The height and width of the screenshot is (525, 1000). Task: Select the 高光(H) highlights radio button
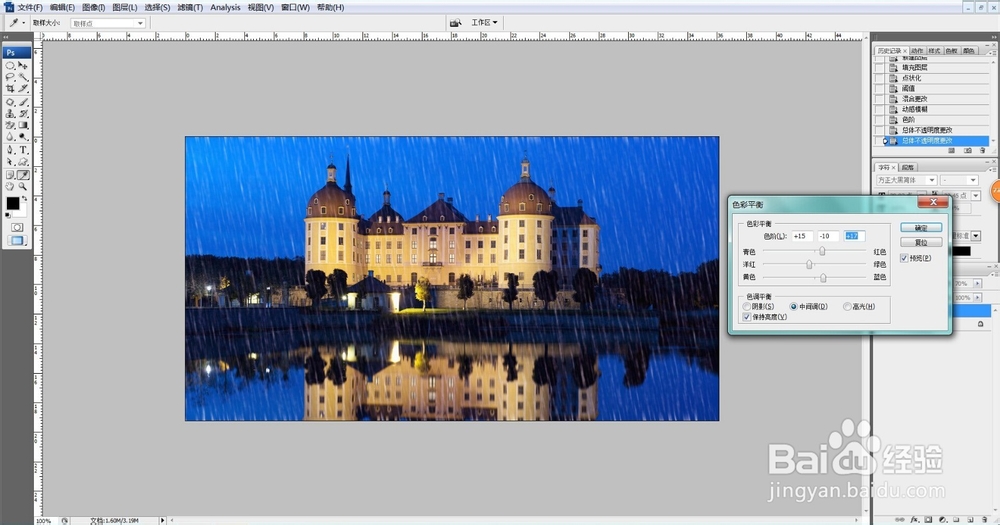coord(847,306)
